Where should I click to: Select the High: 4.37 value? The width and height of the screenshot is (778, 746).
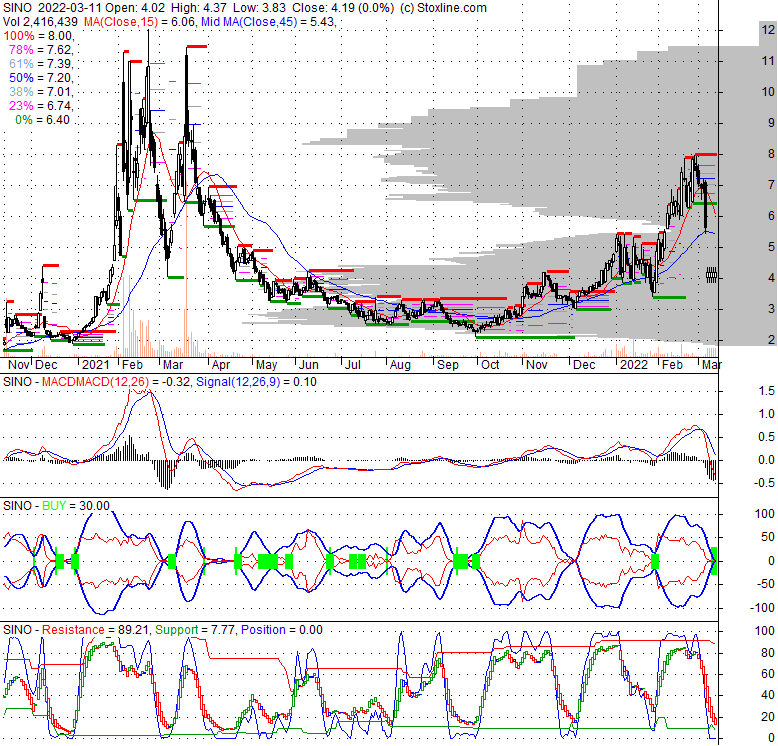pos(197,8)
